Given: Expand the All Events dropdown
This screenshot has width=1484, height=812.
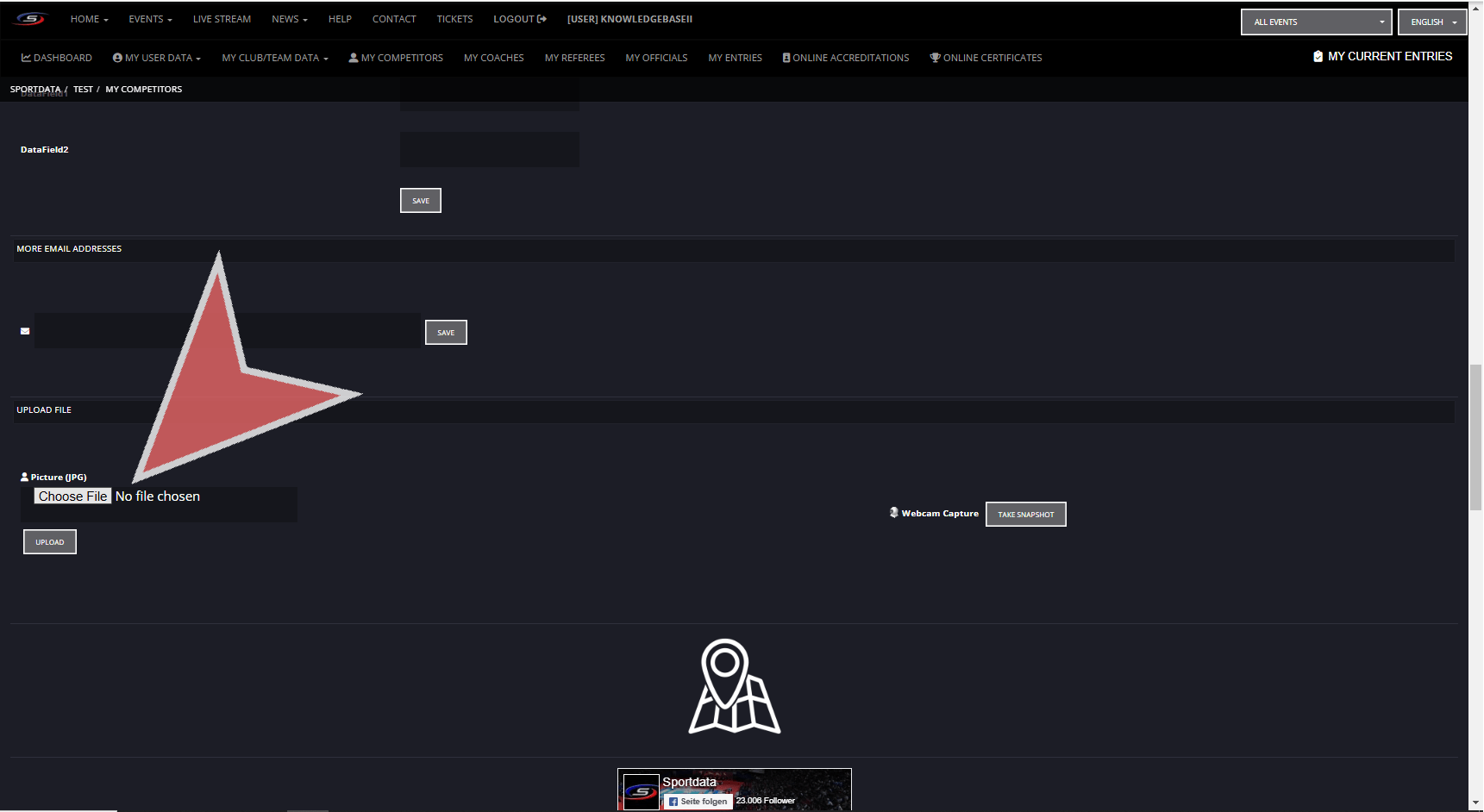Looking at the screenshot, I should tap(1316, 22).
